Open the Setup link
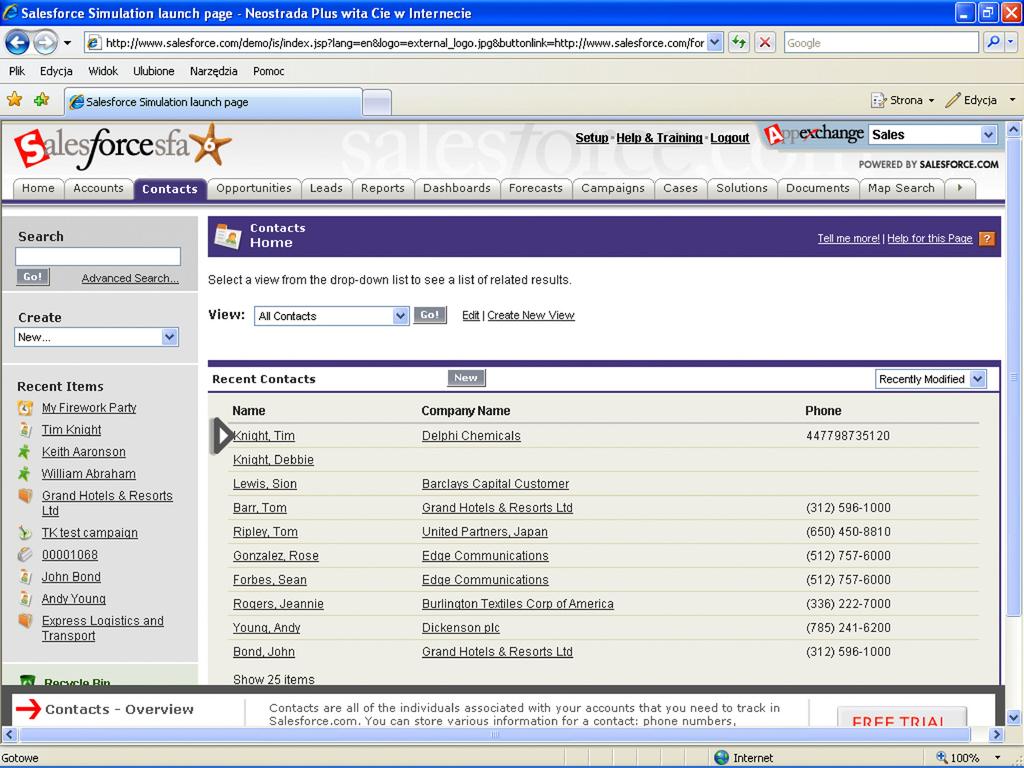1024x768 pixels. (x=592, y=138)
